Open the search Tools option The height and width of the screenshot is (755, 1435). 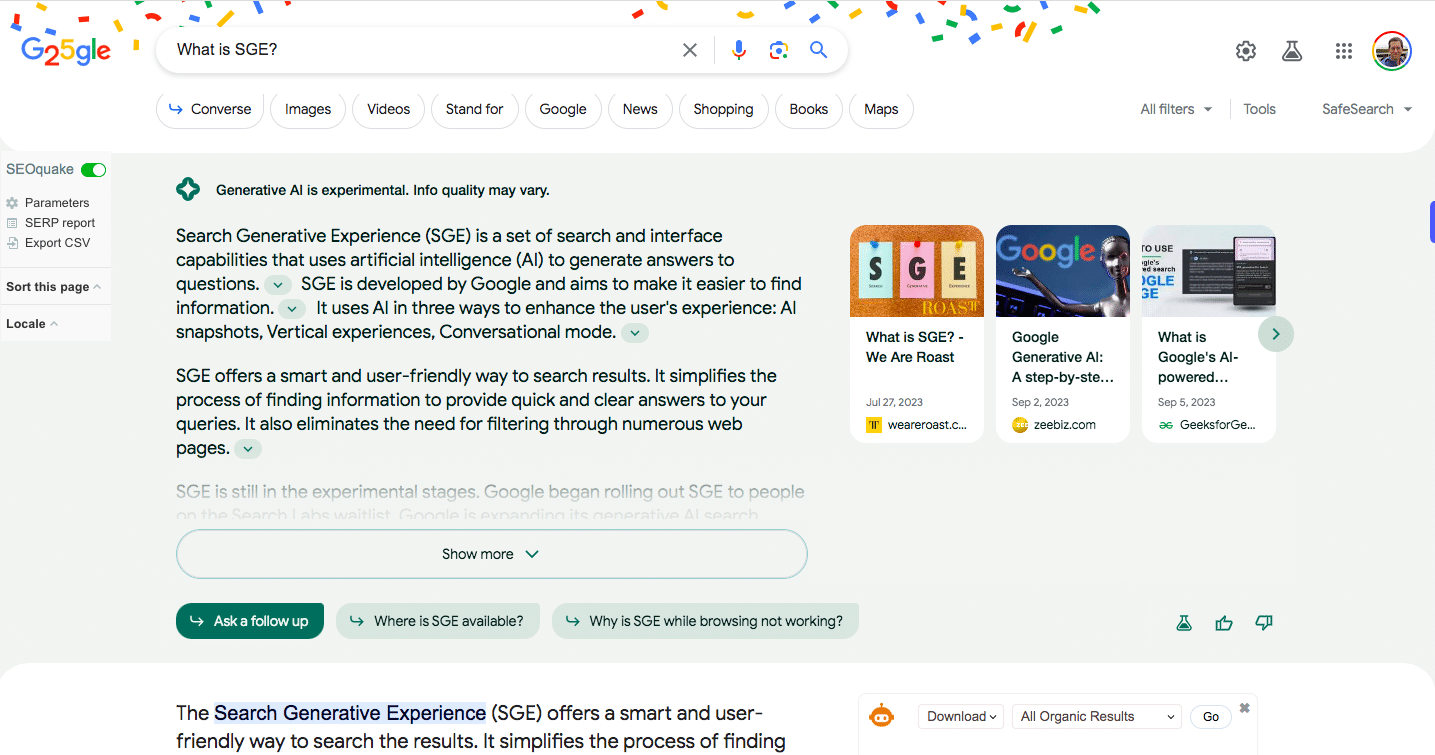coord(1260,109)
